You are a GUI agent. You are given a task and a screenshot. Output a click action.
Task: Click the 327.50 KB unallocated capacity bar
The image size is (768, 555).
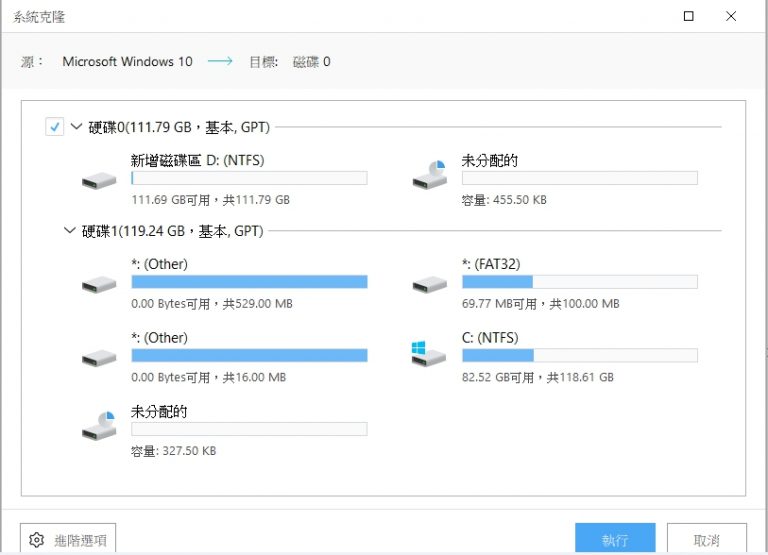click(x=249, y=429)
